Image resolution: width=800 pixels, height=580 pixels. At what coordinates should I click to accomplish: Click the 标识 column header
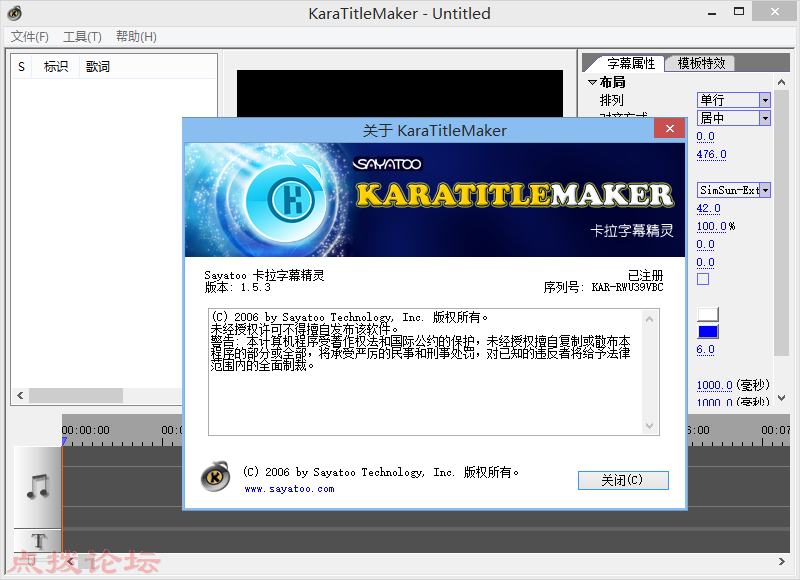(x=56, y=66)
